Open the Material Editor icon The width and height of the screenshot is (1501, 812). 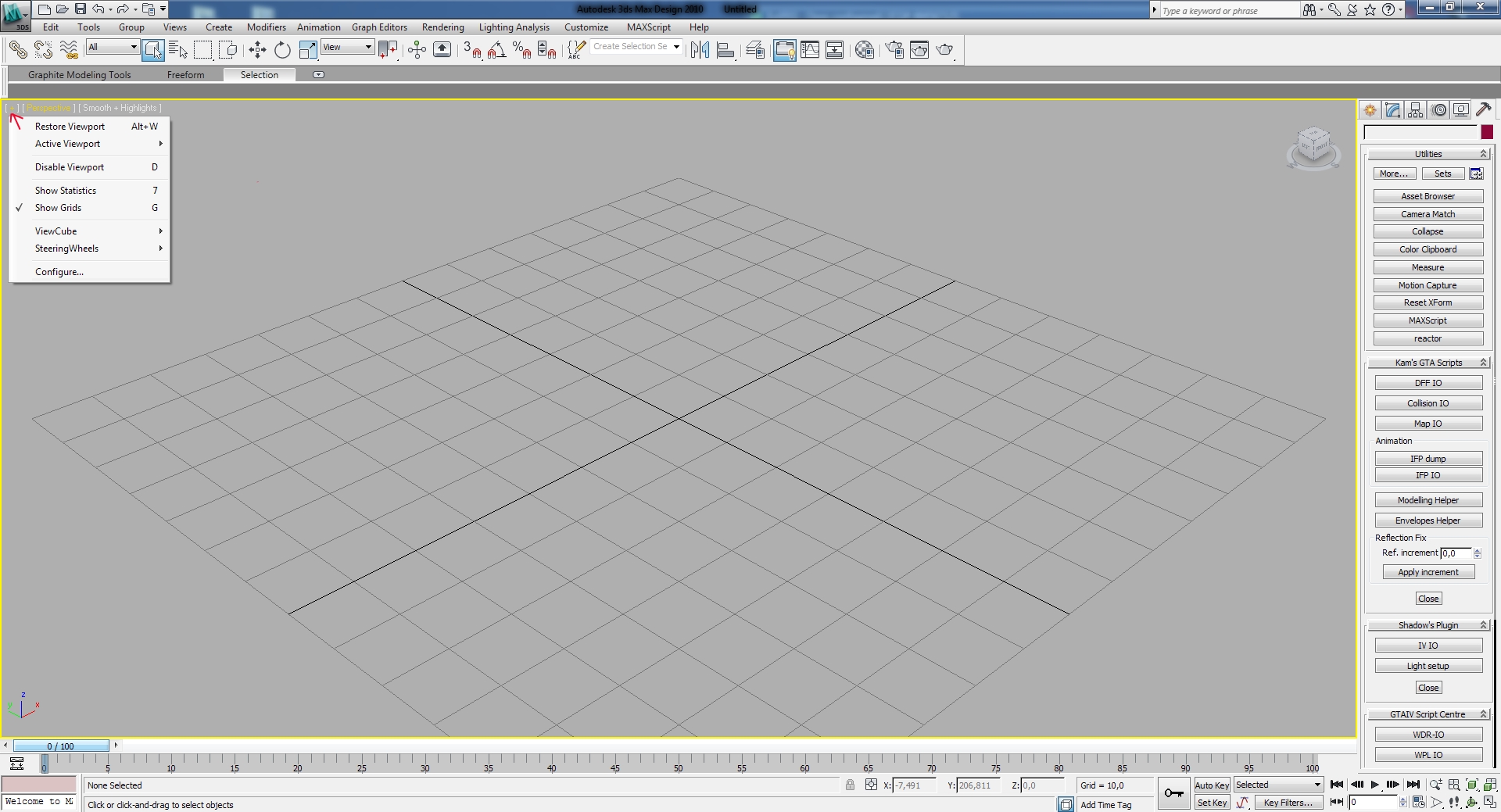pos(864,50)
